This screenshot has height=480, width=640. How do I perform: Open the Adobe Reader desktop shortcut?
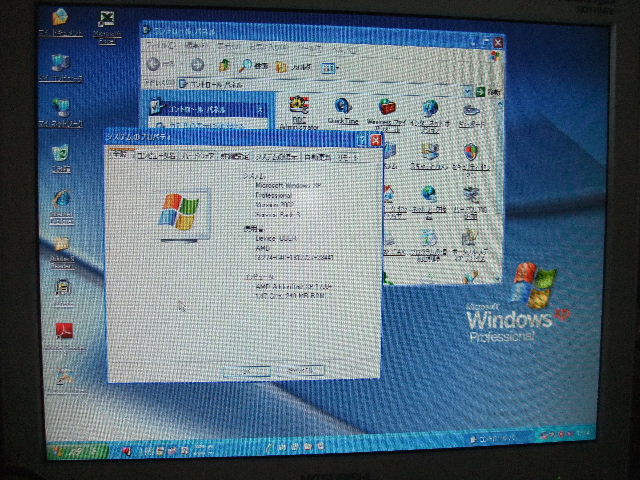click(64, 337)
